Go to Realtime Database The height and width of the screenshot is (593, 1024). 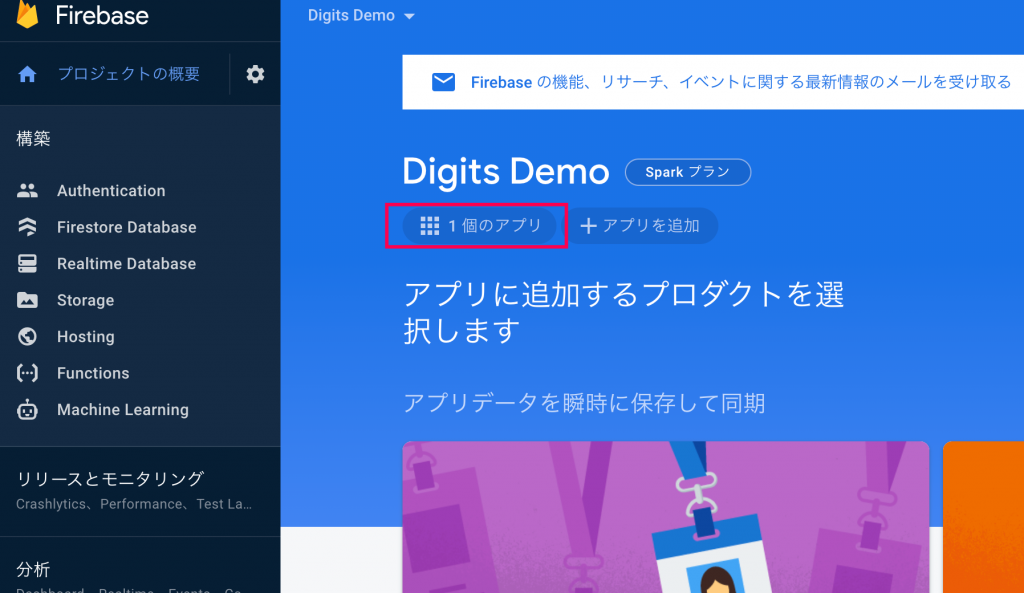127,264
